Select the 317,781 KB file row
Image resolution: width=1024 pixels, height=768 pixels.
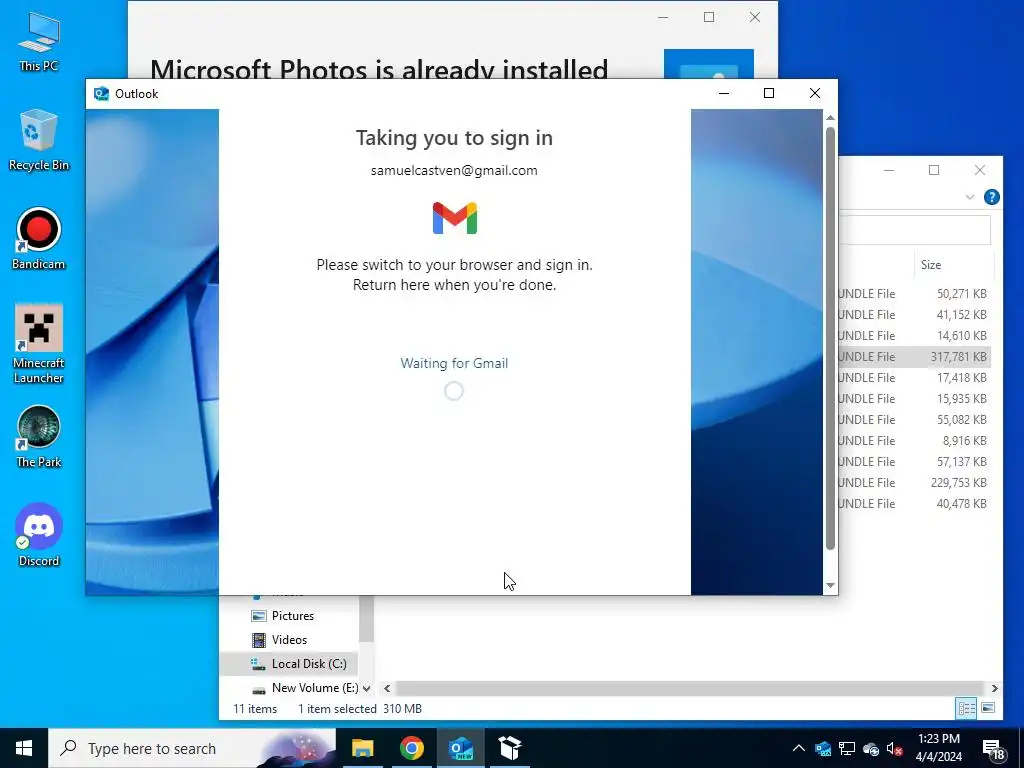tap(914, 357)
